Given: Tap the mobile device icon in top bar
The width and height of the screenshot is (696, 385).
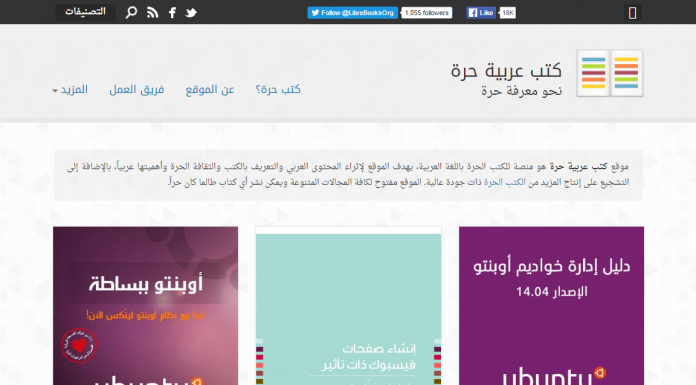Looking at the screenshot, I should (633, 12).
